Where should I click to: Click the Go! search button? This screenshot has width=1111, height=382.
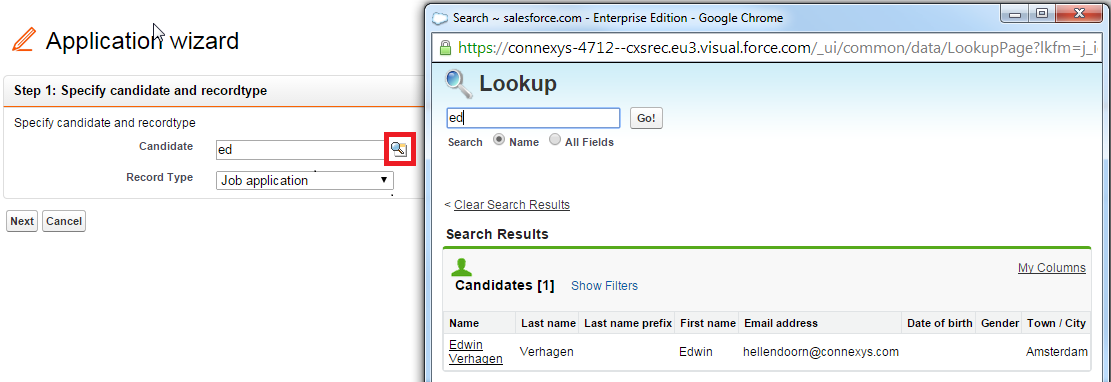coord(646,118)
